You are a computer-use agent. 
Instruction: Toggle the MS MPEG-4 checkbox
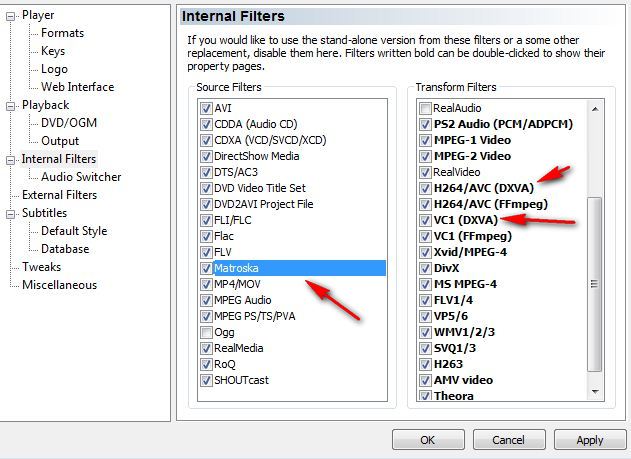click(x=425, y=284)
